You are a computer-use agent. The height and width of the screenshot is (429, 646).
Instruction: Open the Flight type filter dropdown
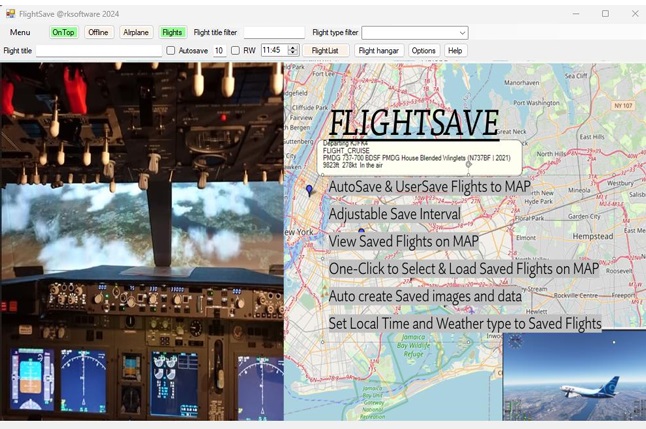[x=414, y=33]
